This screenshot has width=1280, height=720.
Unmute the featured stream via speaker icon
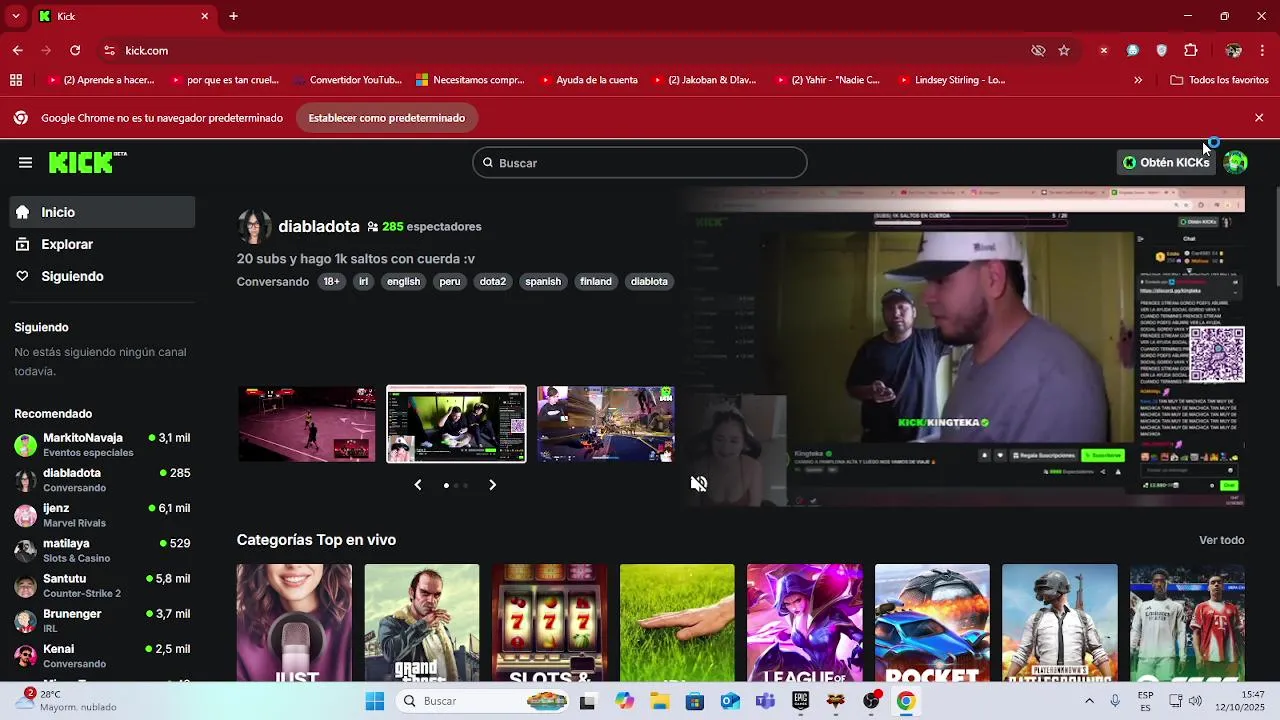(699, 484)
